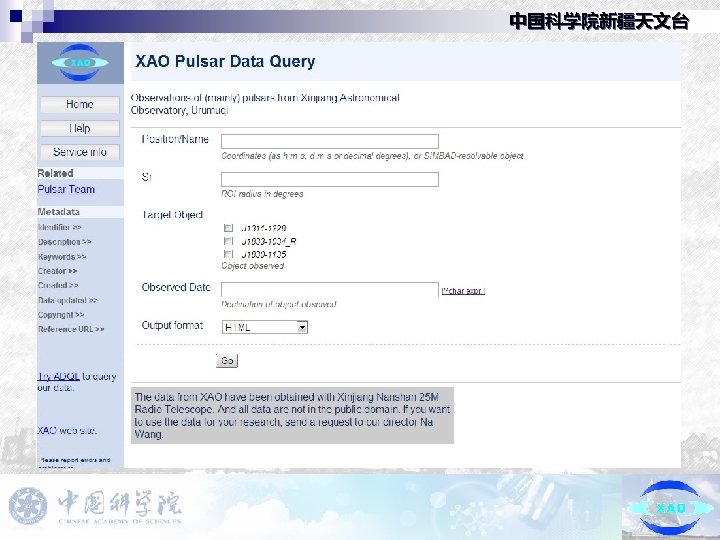
Task: Select the Related section heading
Action: pyautogui.click(x=56, y=173)
